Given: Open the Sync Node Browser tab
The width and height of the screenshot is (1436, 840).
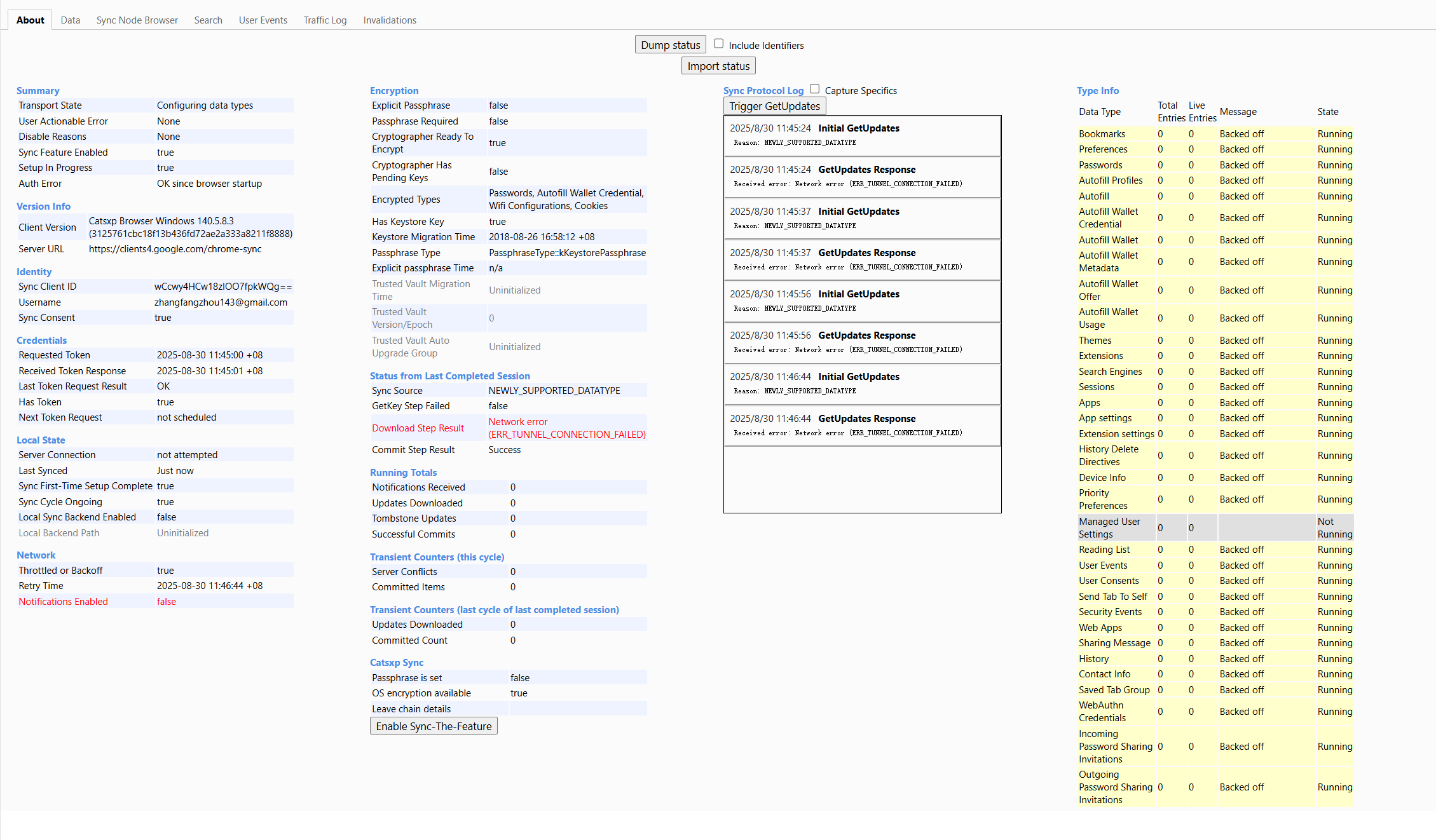Looking at the screenshot, I should click(x=137, y=20).
